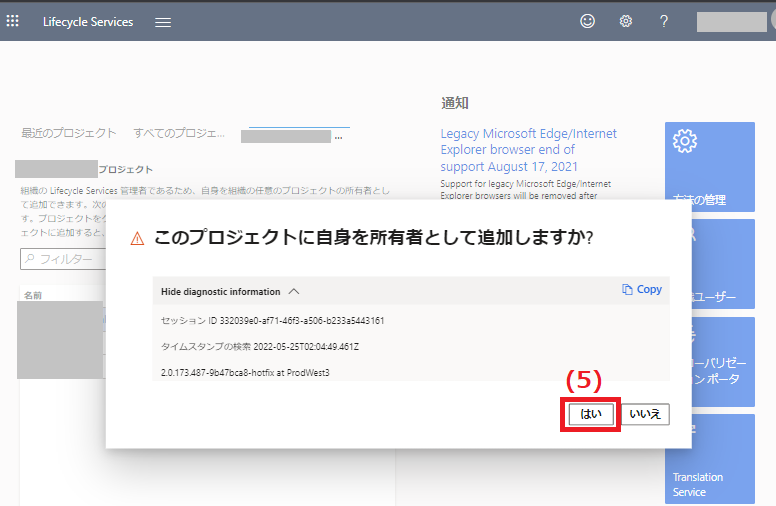Image resolution: width=776 pixels, height=506 pixels.
Task: Click the いいえ button to cancel
Action: point(645,414)
